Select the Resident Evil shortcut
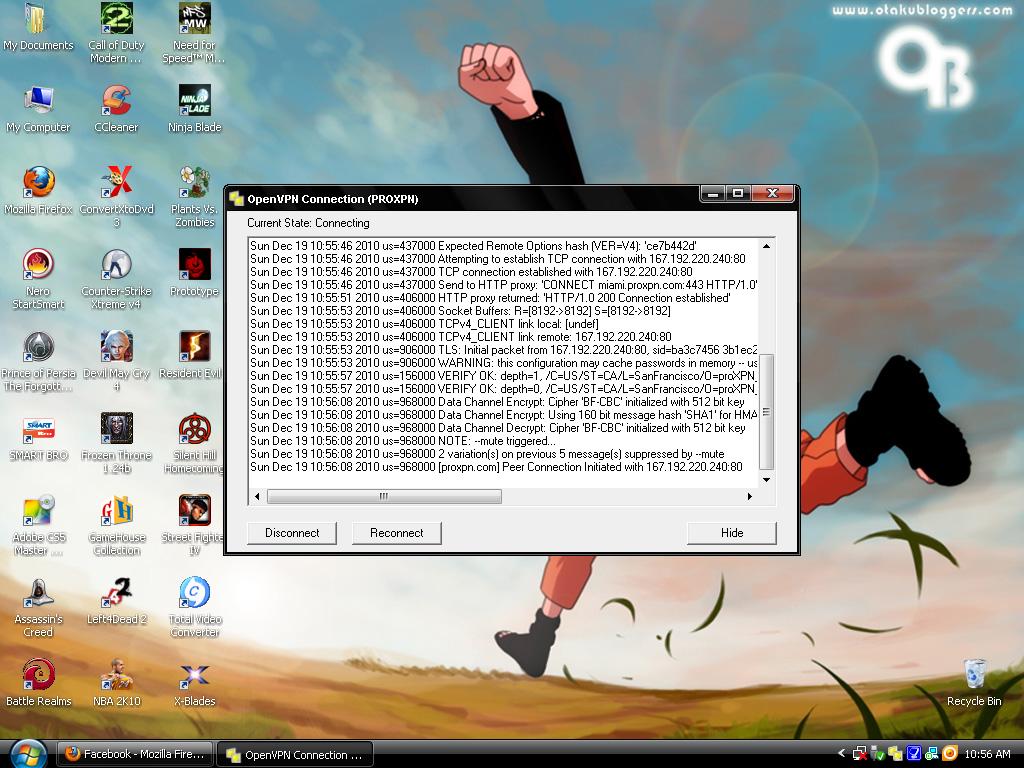Screen dimensions: 1024x768 tap(192, 355)
